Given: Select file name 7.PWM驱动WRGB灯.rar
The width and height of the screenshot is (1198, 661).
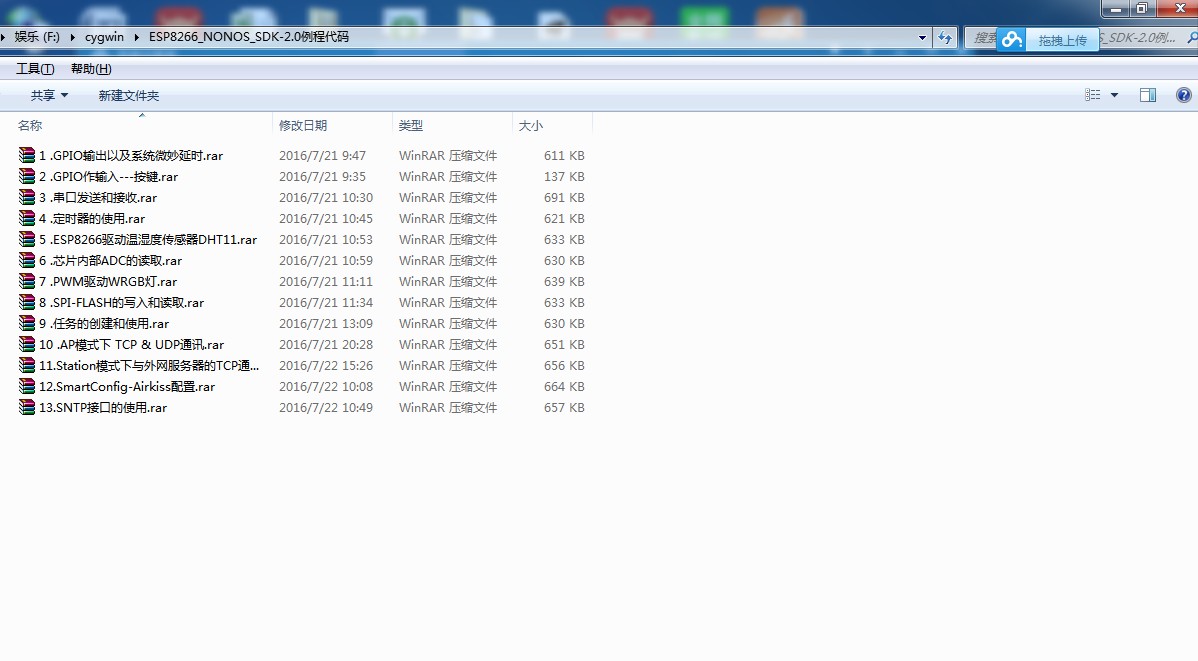Looking at the screenshot, I should [x=108, y=281].
